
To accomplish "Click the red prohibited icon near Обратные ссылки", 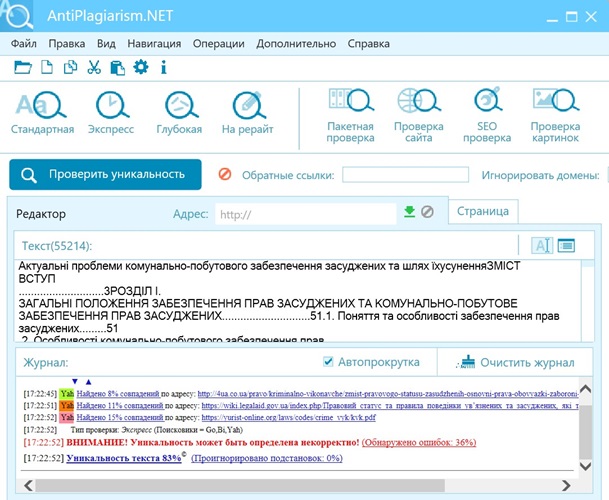I will (x=224, y=174).
